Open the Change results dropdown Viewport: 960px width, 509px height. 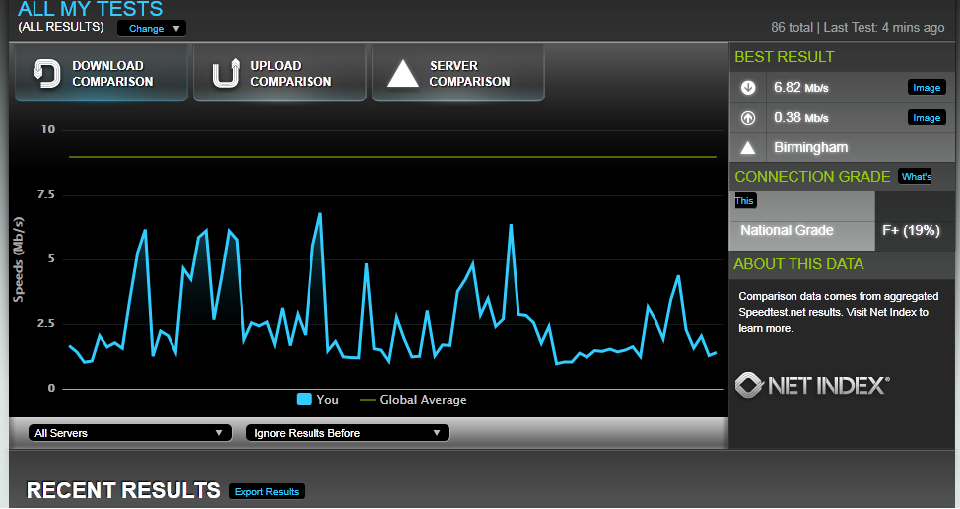click(151, 29)
